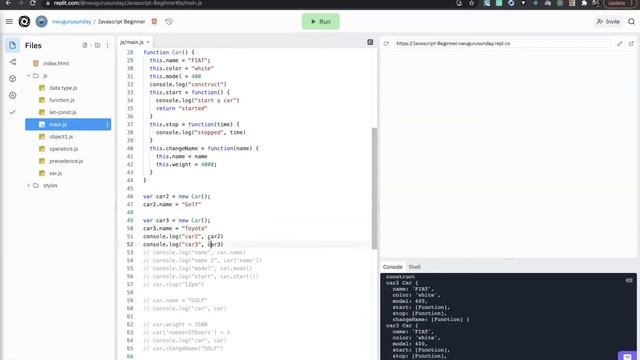Screen dimensions: 640x360
Task: Click the HTML language badge icon
Action: [x=154, y=22]
